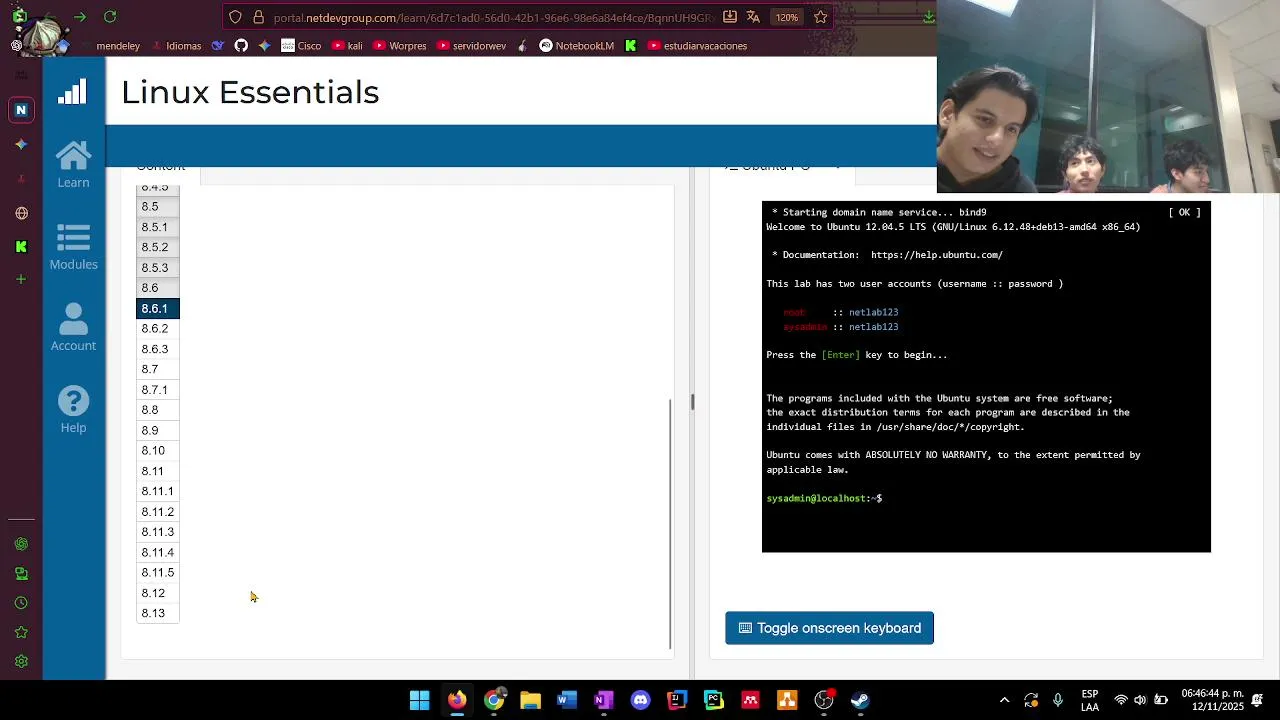Screen dimensions: 1280x720
Task: Click the site padlock icon
Action: pos(258,17)
